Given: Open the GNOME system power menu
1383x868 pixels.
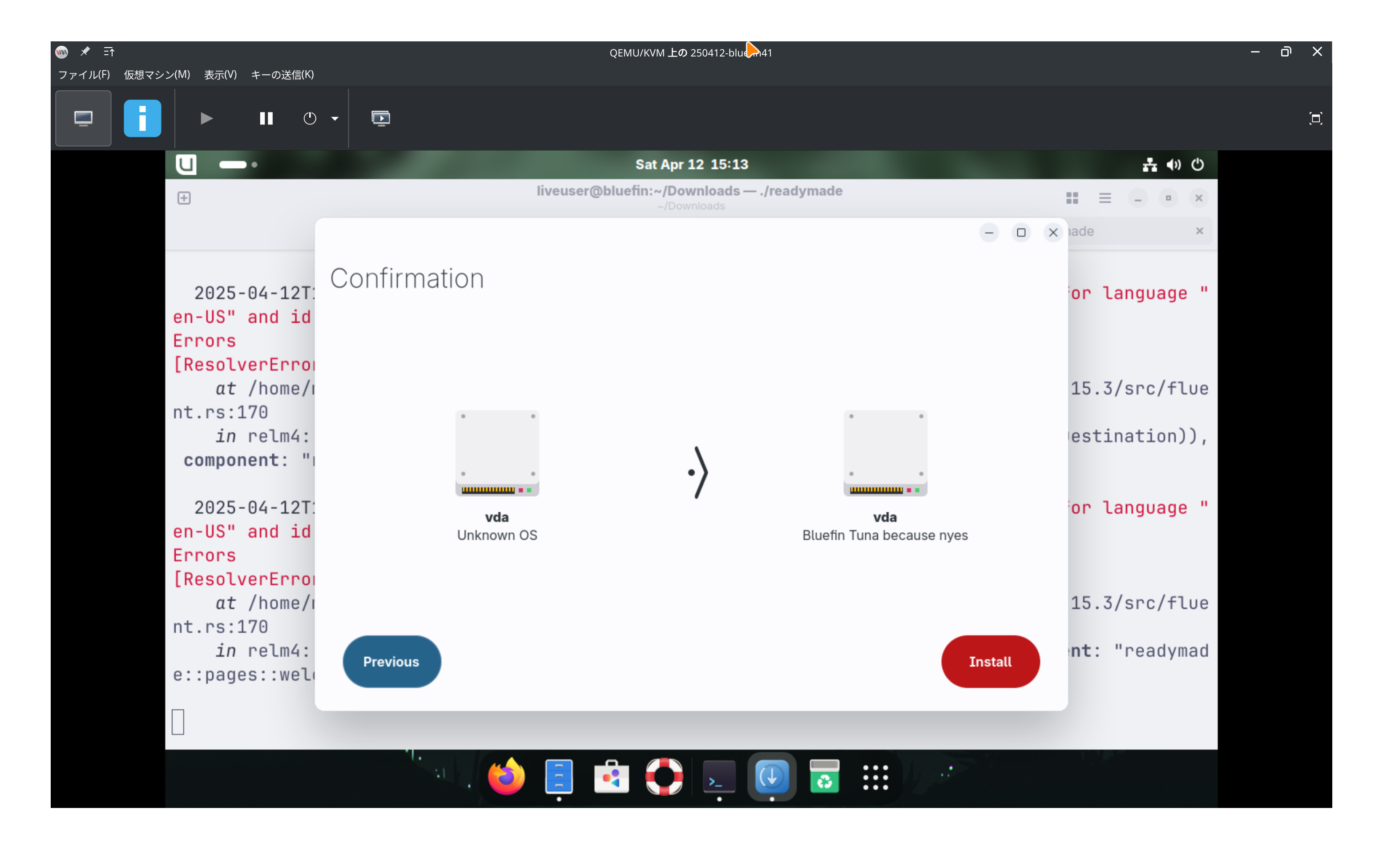Looking at the screenshot, I should [x=1198, y=165].
